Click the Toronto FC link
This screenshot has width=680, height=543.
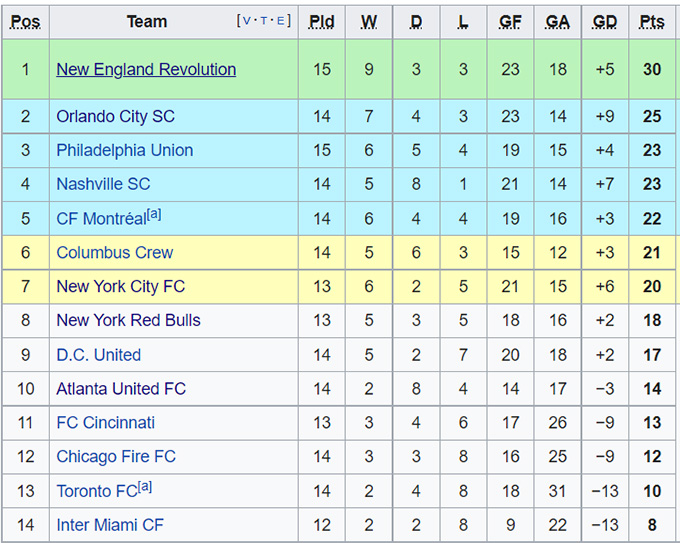click(x=96, y=491)
